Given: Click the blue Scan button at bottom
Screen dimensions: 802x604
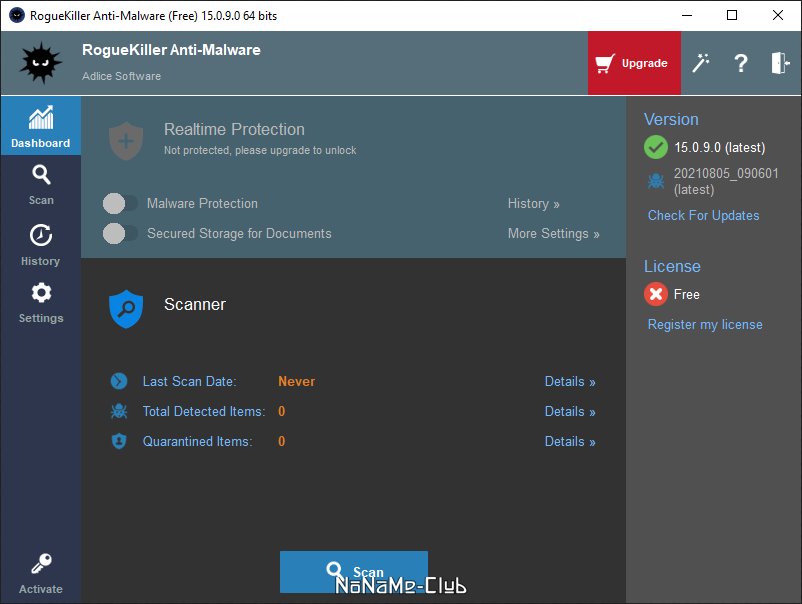Looking at the screenshot, I should (x=353, y=571).
